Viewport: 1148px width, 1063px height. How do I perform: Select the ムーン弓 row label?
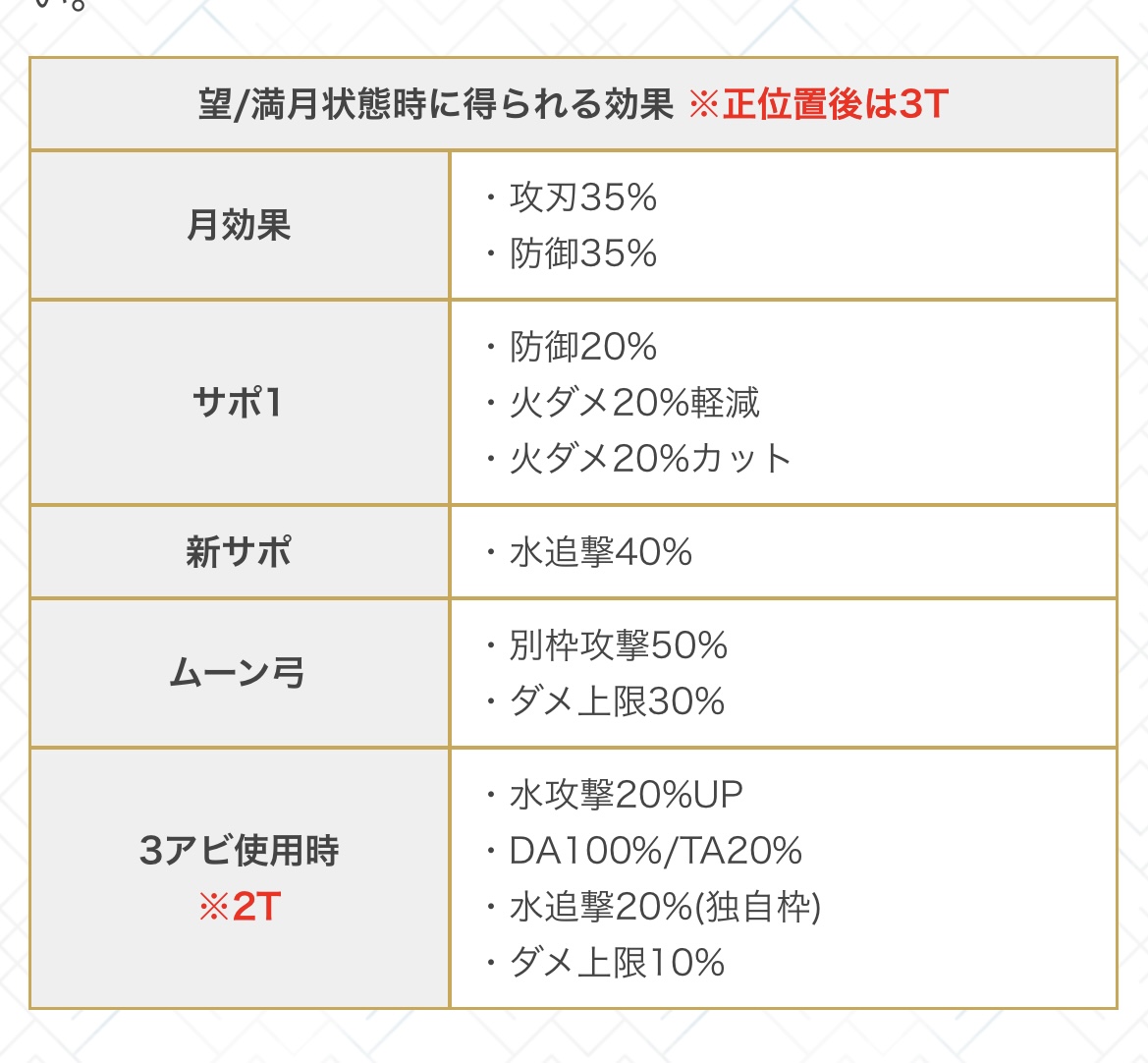(x=240, y=674)
